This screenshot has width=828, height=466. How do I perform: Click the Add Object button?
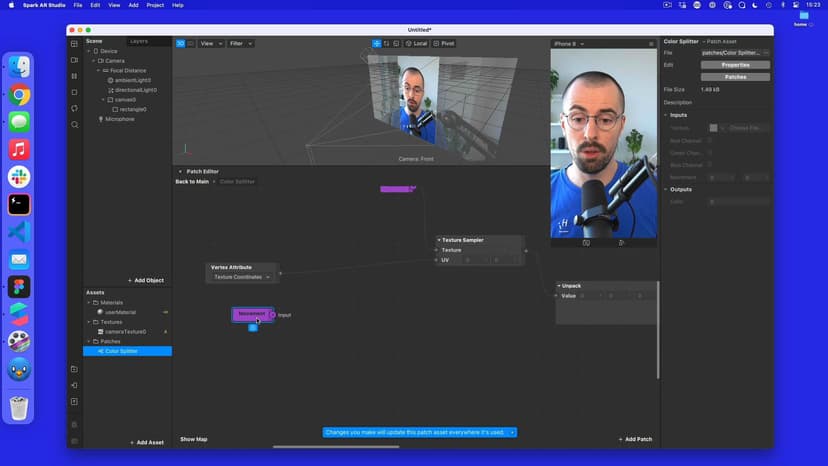(x=146, y=280)
